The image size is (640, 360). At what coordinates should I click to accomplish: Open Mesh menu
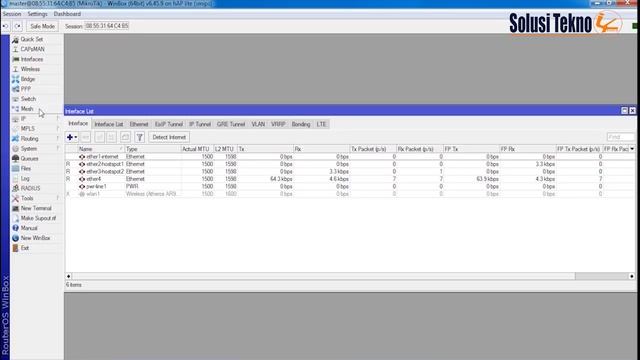[27, 109]
